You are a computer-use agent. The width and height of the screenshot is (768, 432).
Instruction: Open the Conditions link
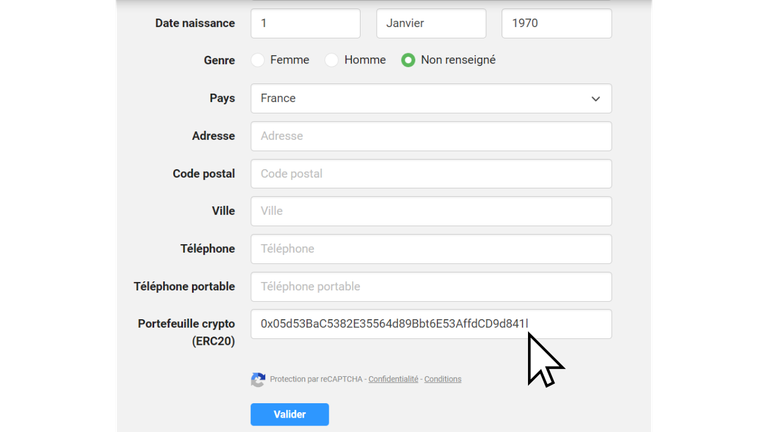click(443, 379)
